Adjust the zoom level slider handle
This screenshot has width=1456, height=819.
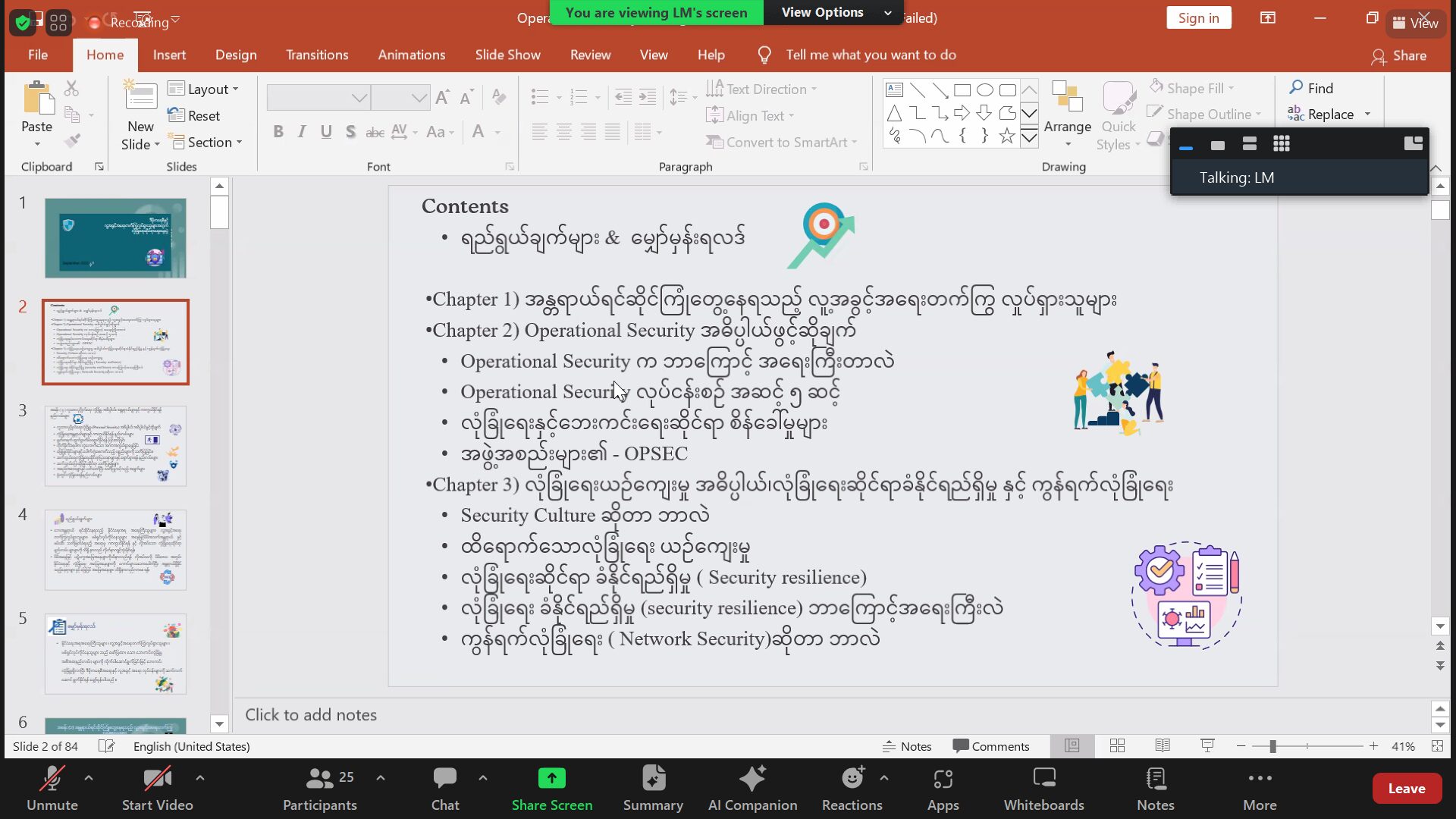pyautogui.click(x=1272, y=746)
